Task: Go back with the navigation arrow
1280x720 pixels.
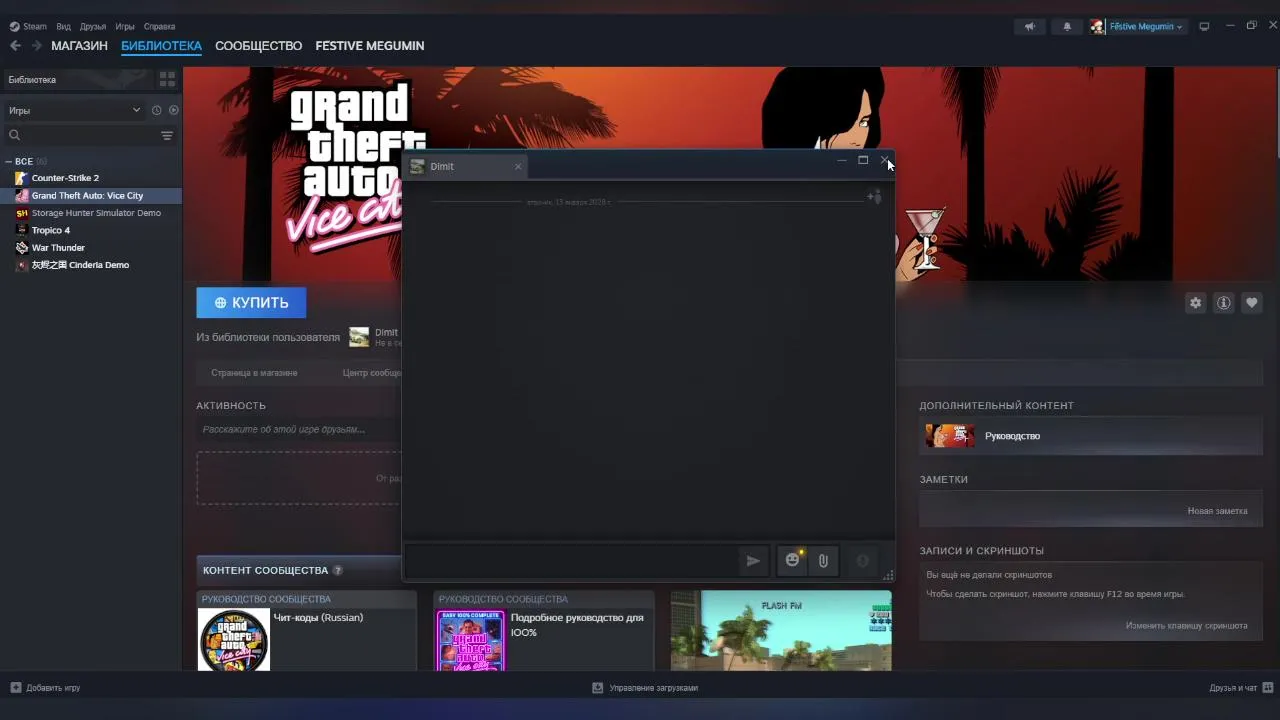Action: pyautogui.click(x=15, y=46)
